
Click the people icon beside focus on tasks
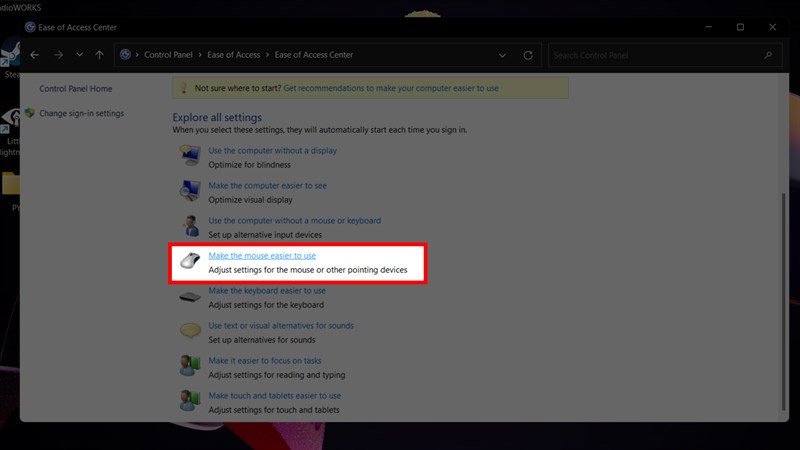point(190,367)
